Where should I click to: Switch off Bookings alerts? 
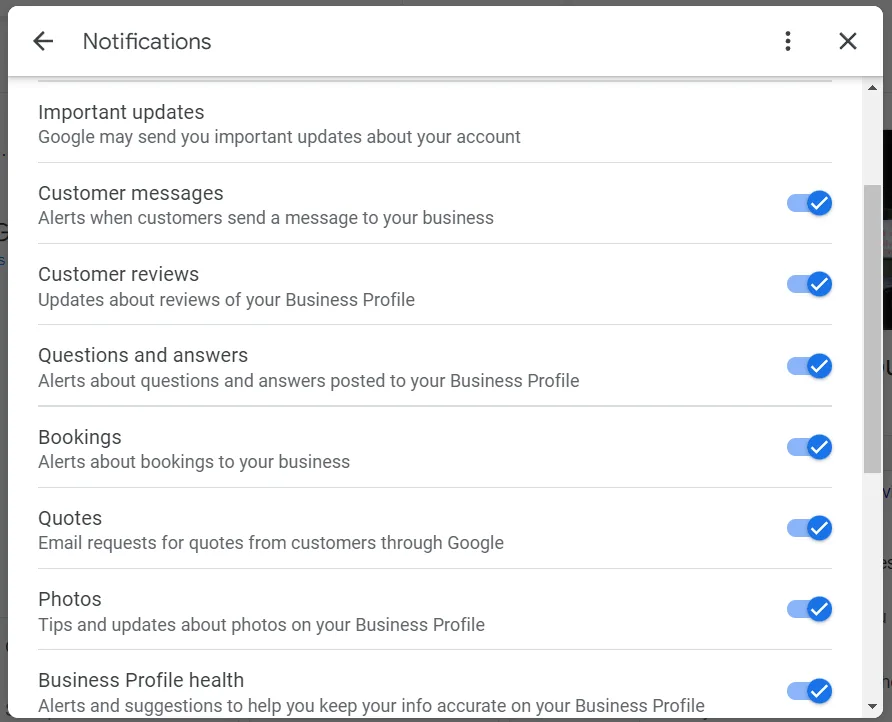point(809,447)
